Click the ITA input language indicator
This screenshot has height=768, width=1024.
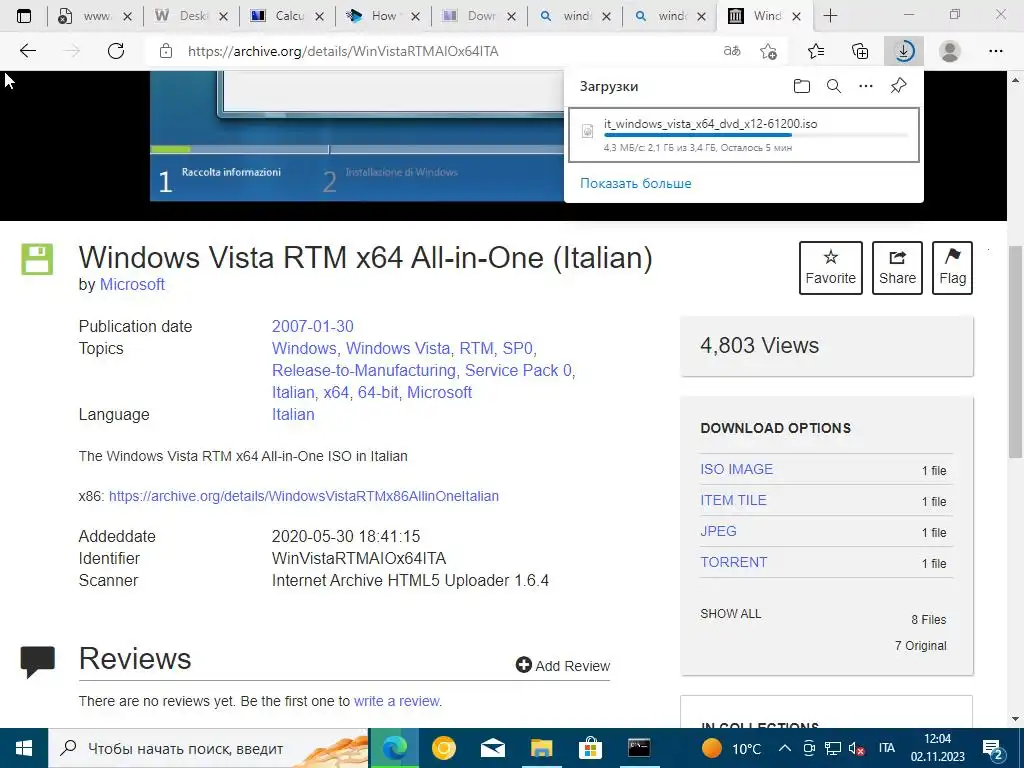[x=886, y=748]
